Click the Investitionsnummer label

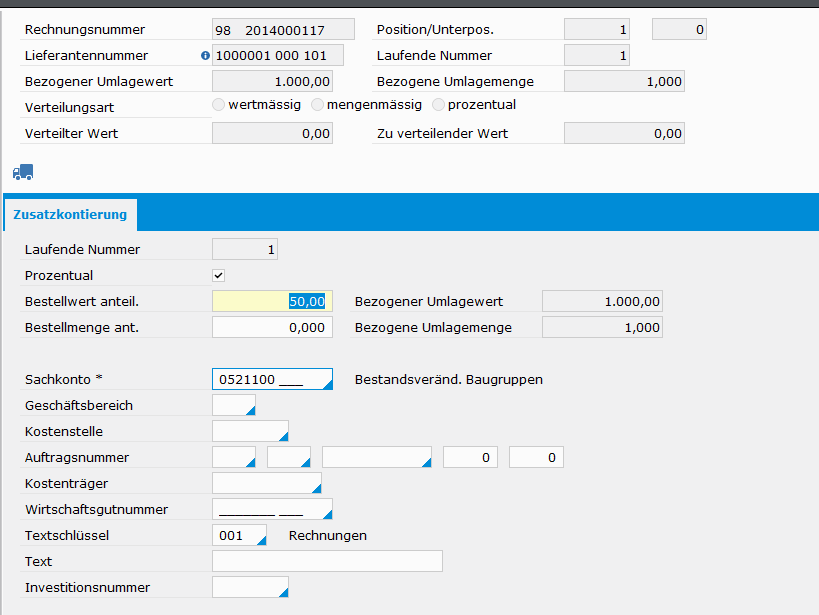click(87, 587)
